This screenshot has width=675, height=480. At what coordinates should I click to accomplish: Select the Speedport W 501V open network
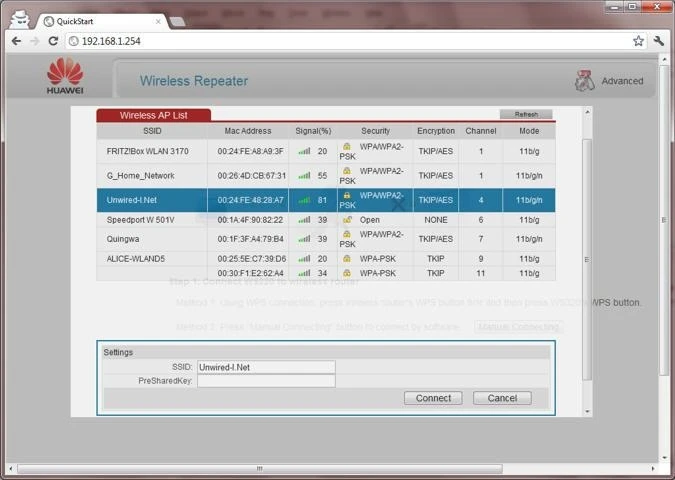326,220
